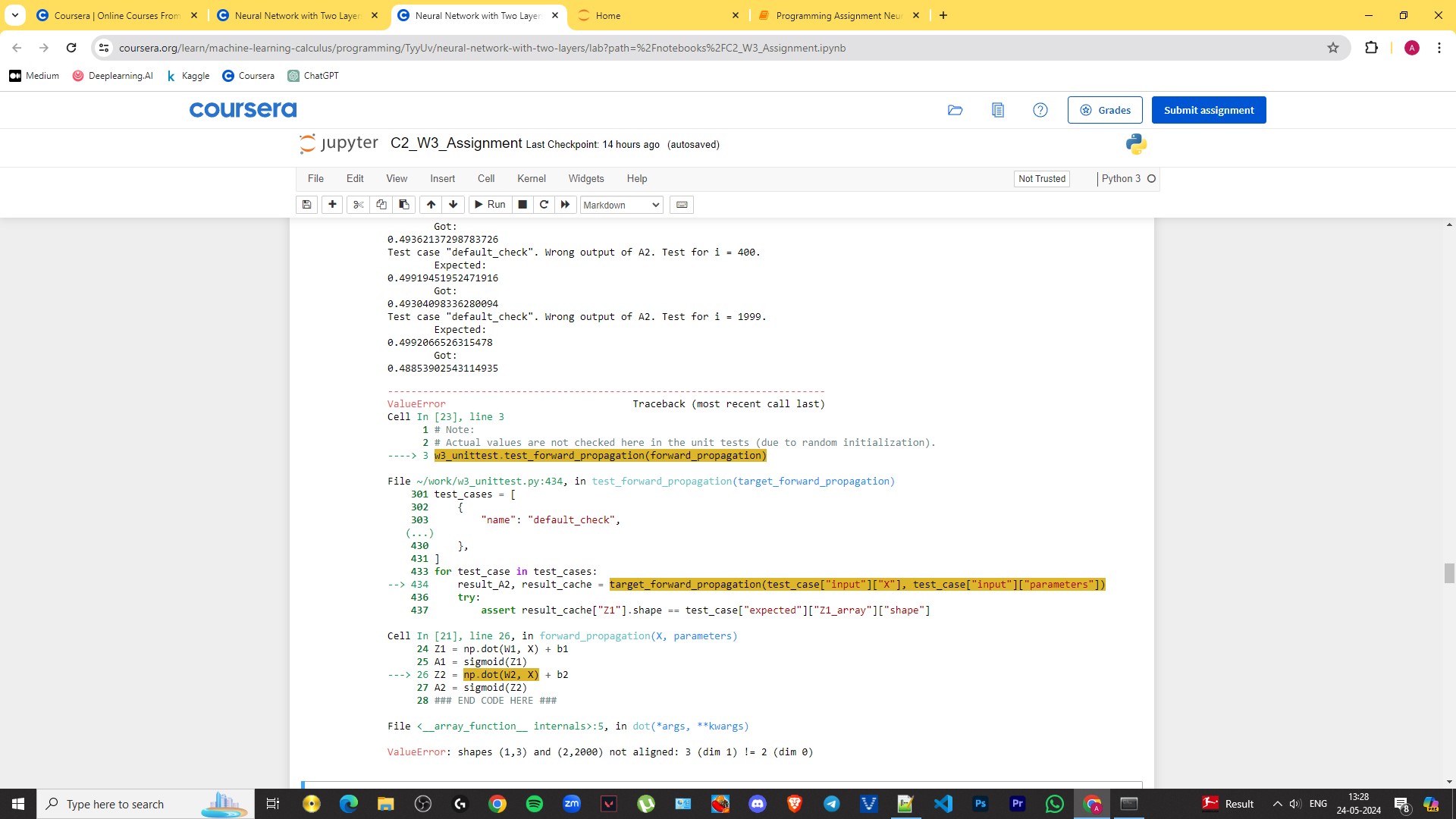Interrupt the running kernel

tap(522, 205)
